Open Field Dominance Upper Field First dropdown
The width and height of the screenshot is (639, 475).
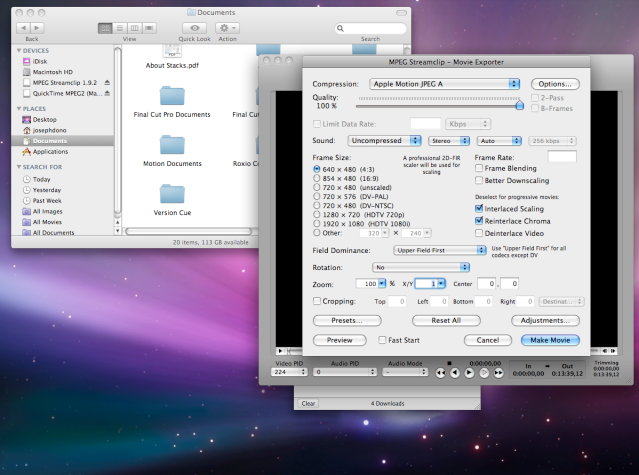[x=440, y=250]
